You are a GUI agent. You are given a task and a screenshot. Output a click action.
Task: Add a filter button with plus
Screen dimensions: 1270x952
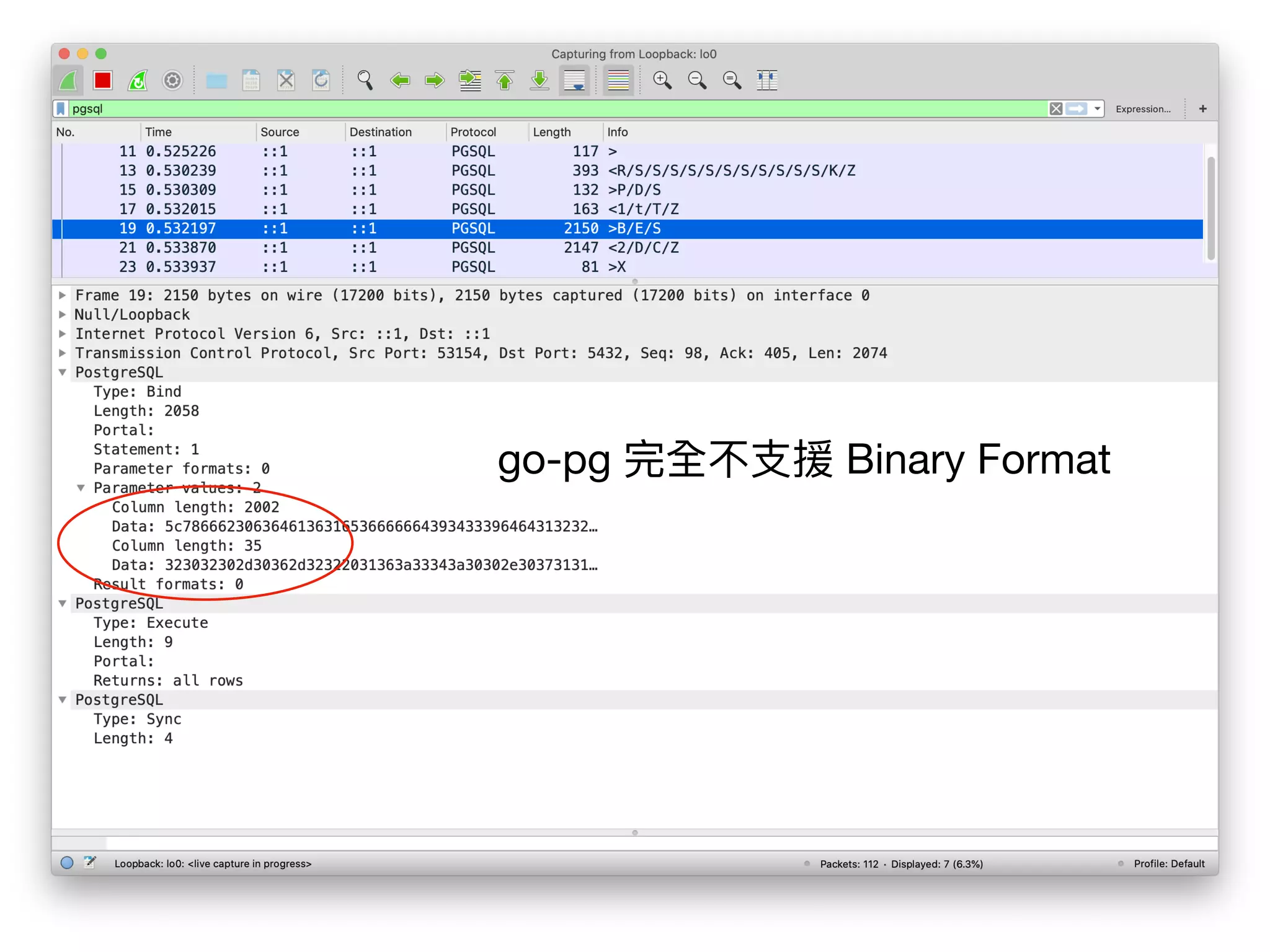point(1203,109)
